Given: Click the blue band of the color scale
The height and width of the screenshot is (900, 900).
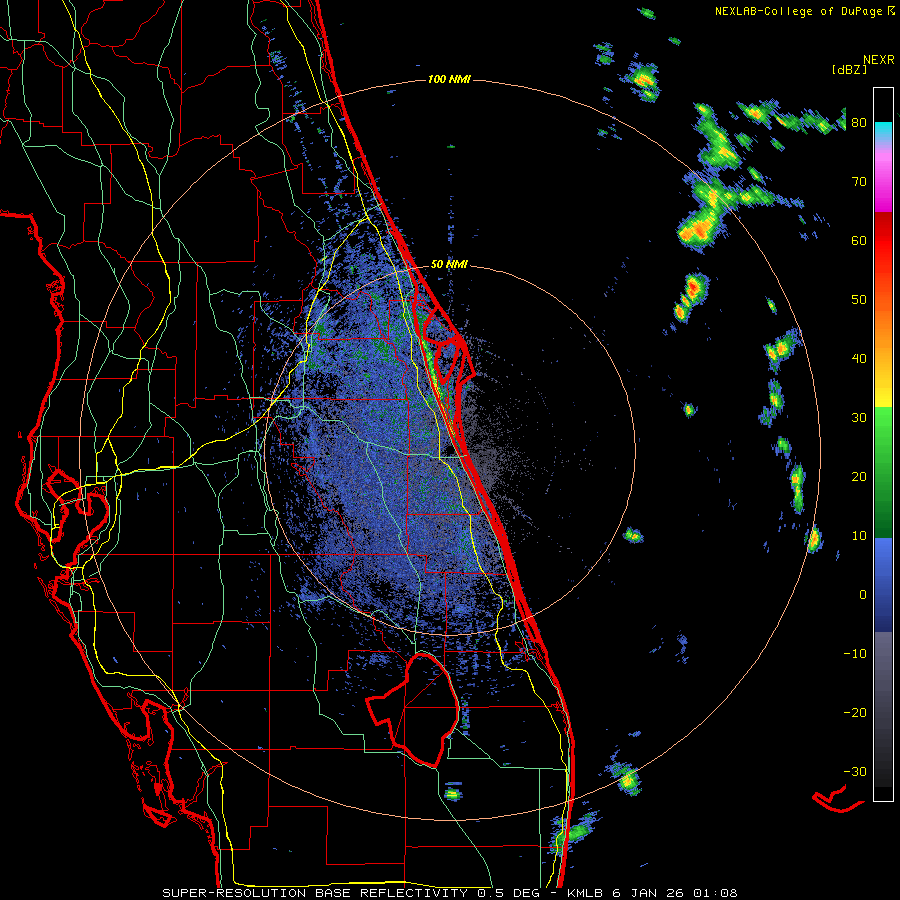Looking at the screenshot, I should point(883,585).
